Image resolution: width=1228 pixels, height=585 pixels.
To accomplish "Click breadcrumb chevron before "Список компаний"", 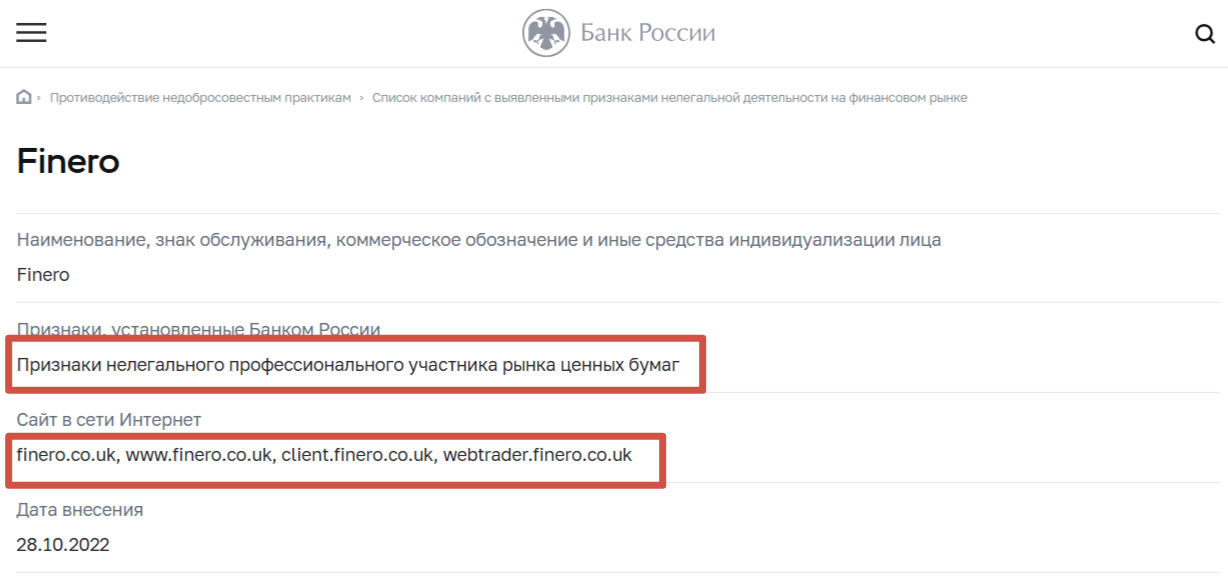I will (362, 98).
